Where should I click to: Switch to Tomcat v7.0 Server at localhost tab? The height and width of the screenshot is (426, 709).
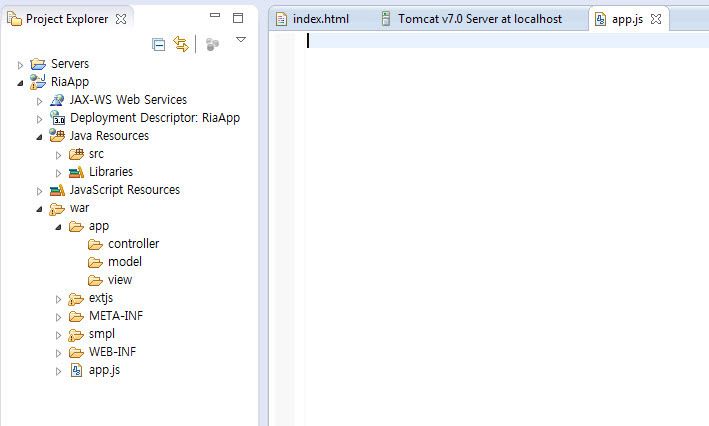point(472,19)
